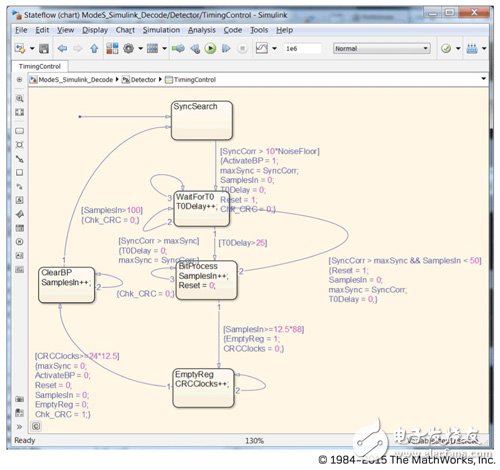Click the Fit to View palette icon
Viewport: 500px width, 470px height.
20,112
